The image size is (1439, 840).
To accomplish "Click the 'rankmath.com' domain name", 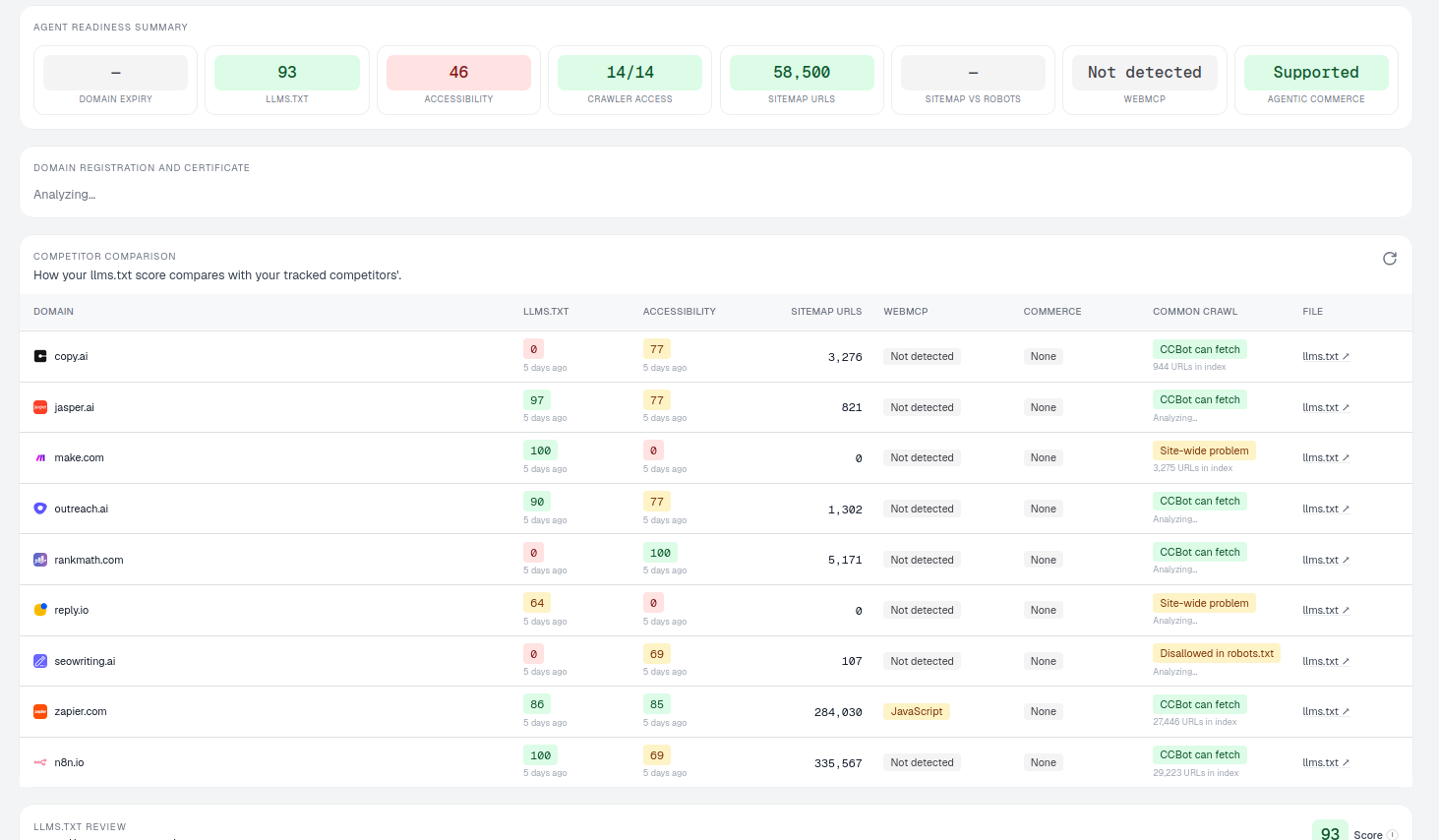I will [x=90, y=560].
